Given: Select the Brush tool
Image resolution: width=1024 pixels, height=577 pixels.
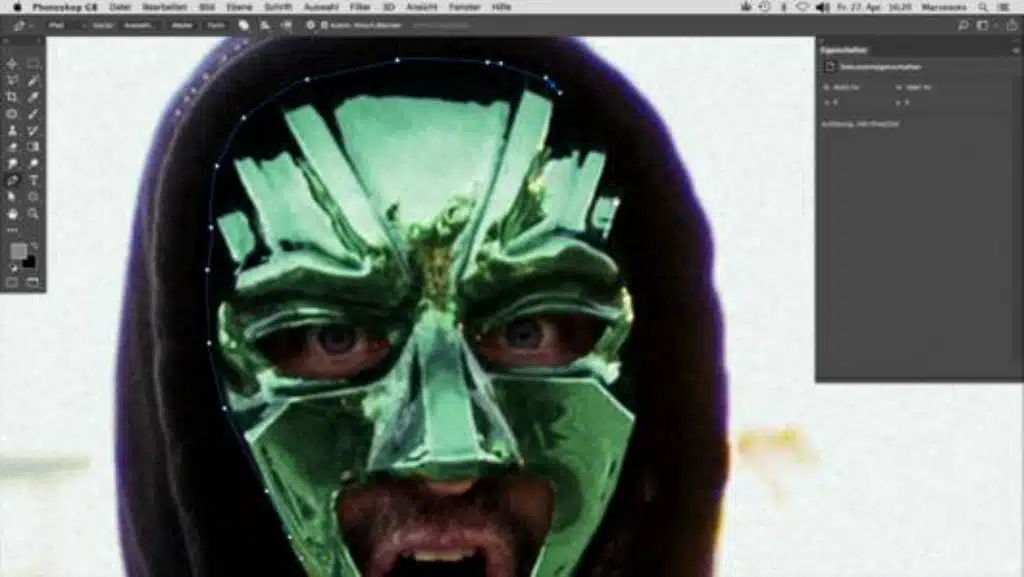Looking at the screenshot, I should point(33,114).
